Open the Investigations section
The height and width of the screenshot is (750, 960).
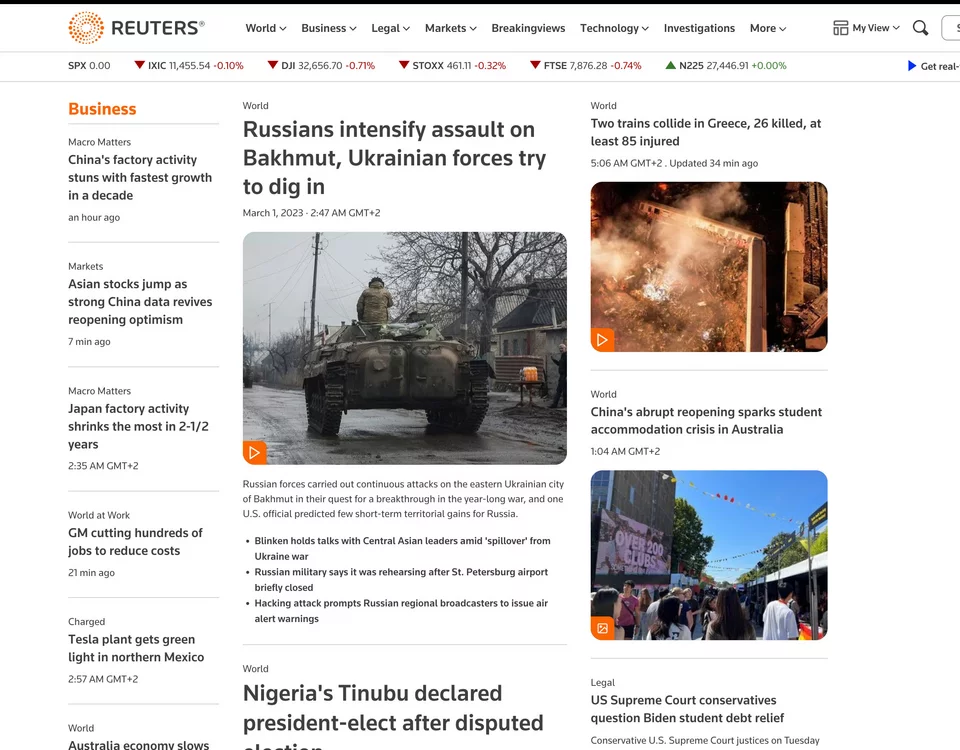699,28
